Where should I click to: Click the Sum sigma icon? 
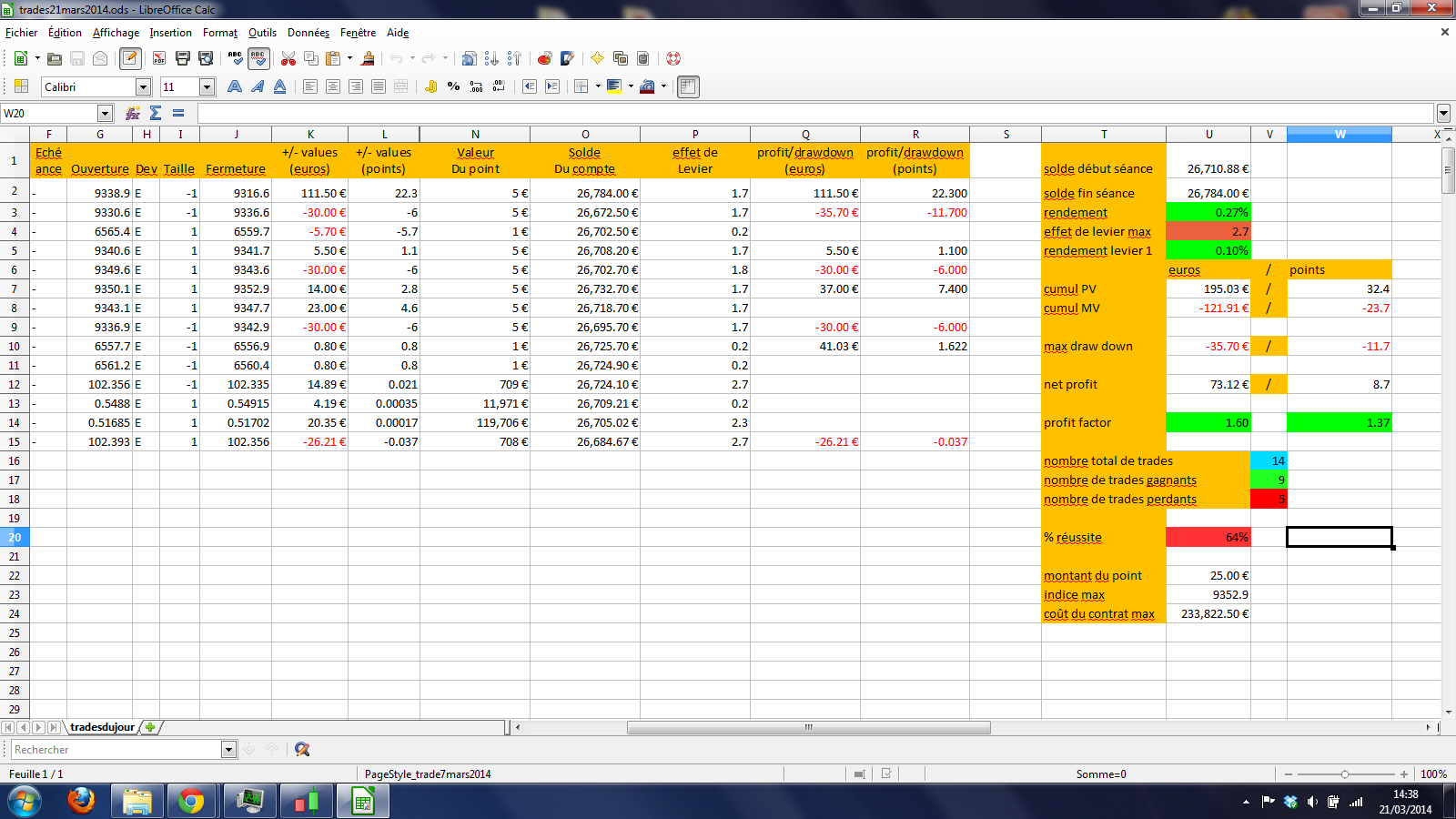click(x=156, y=113)
